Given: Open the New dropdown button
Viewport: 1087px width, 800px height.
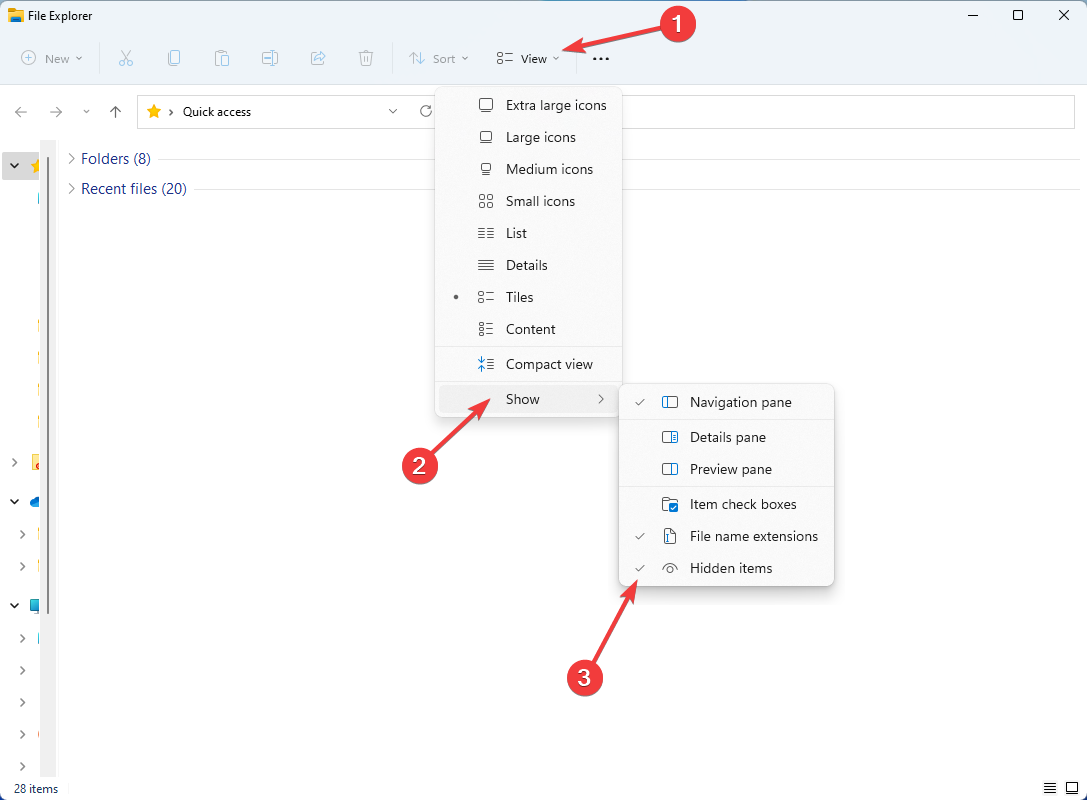Looking at the screenshot, I should click(x=52, y=59).
